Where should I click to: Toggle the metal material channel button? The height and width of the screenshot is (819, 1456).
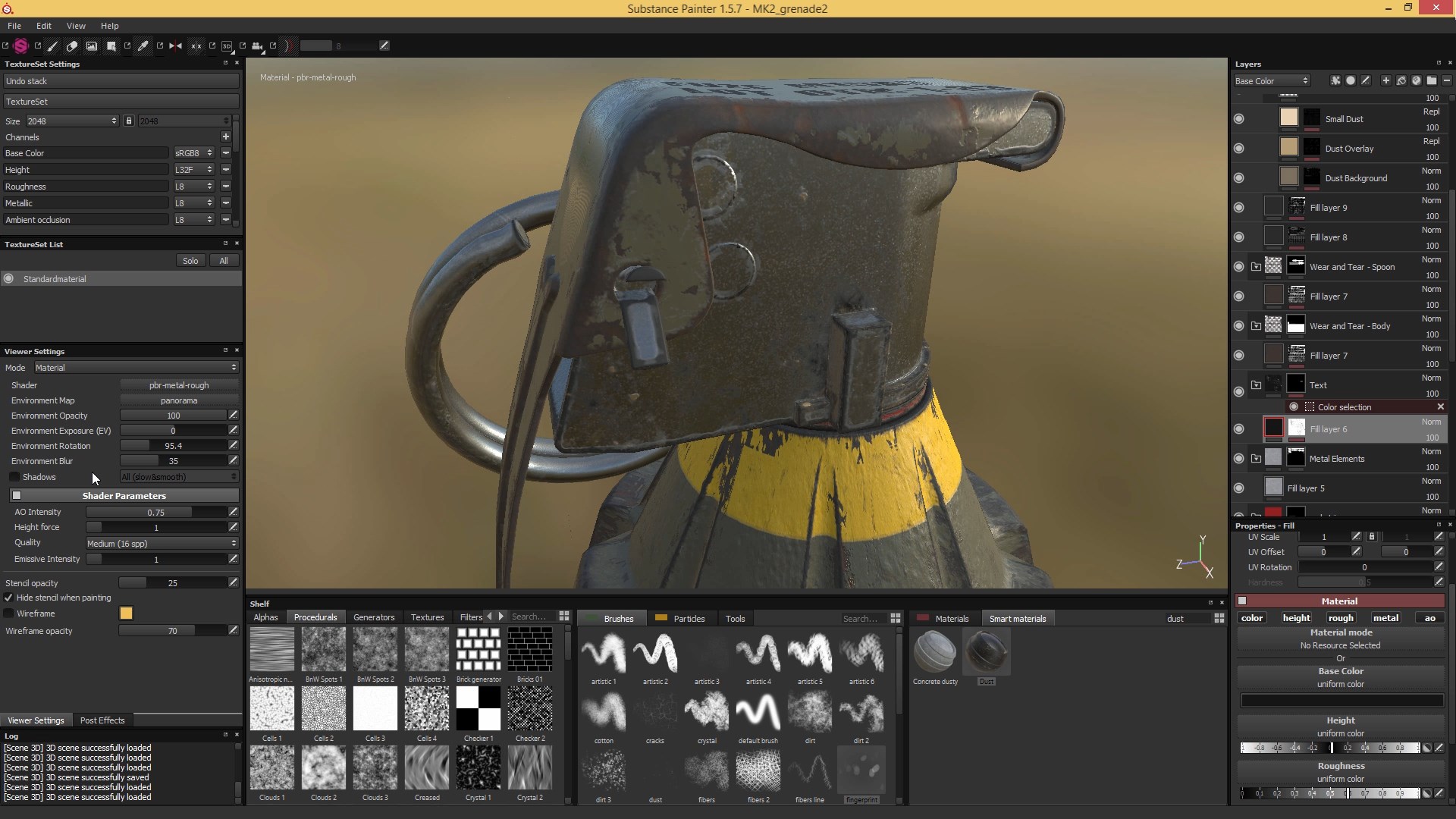1385,618
